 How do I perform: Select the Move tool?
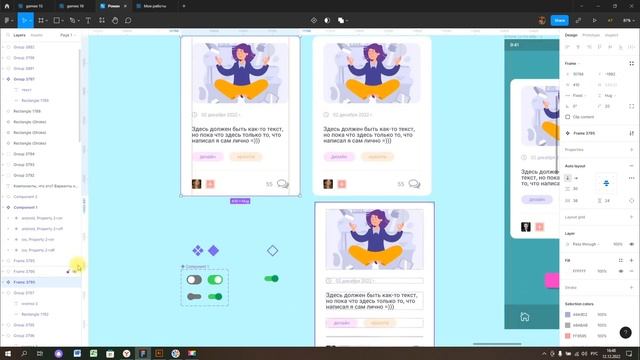[x=24, y=20]
